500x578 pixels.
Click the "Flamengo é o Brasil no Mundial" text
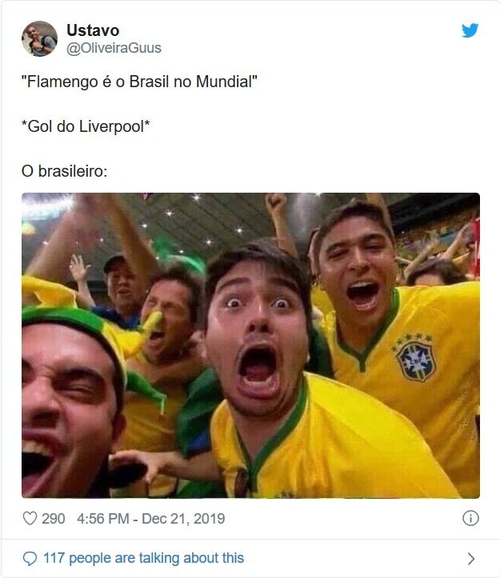pyautogui.click(x=139, y=81)
